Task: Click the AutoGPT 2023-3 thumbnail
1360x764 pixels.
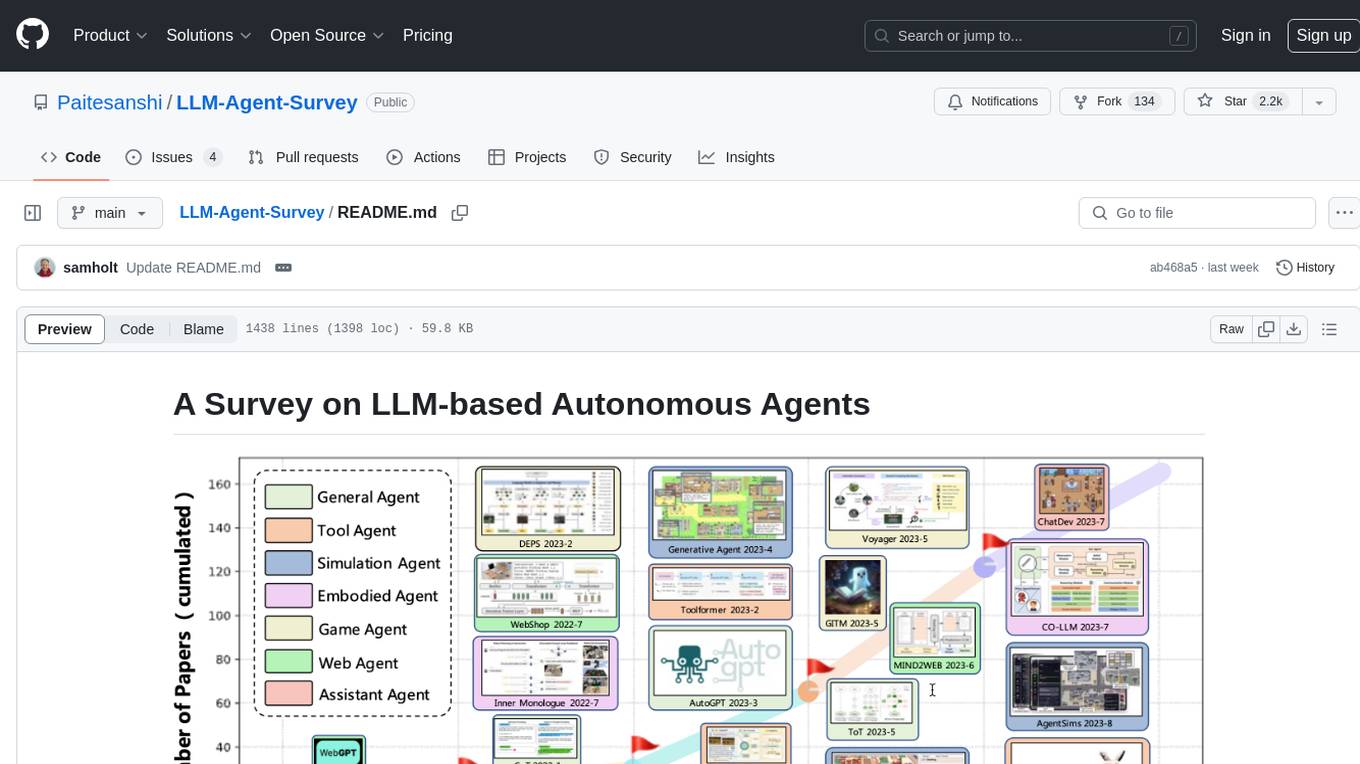Action: tap(720, 669)
